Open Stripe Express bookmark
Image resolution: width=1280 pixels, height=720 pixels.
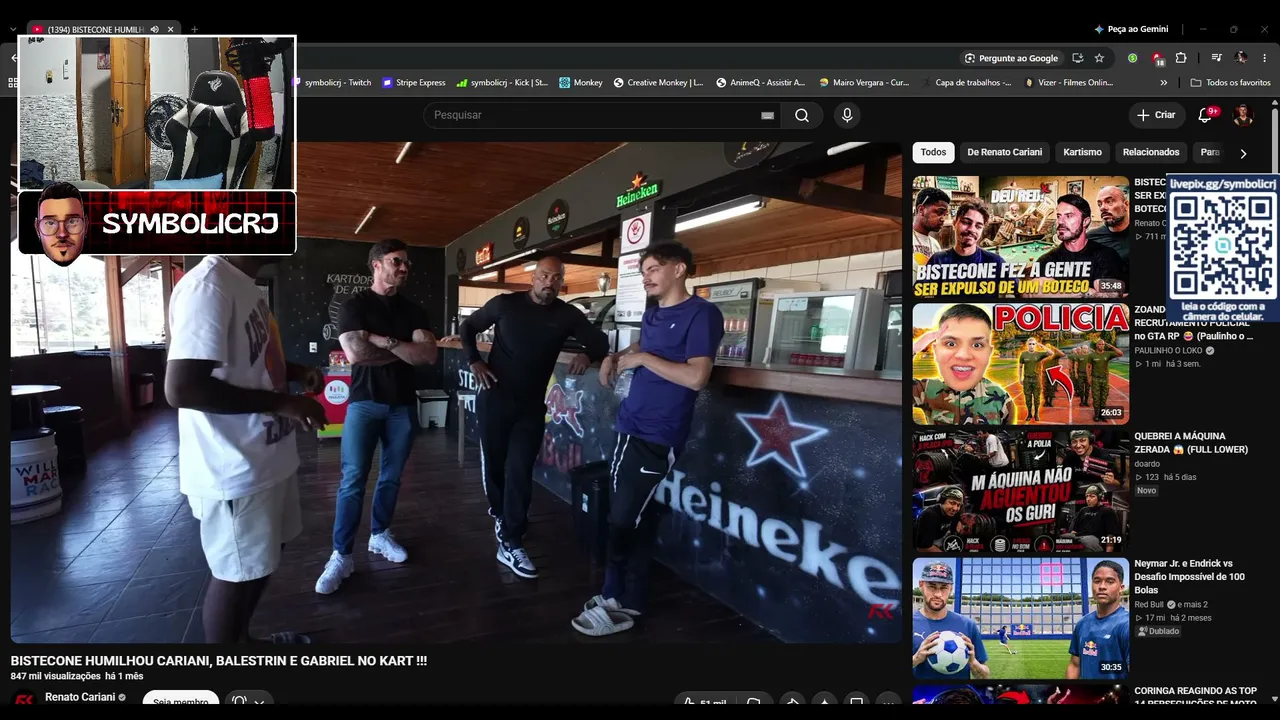pos(414,83)
